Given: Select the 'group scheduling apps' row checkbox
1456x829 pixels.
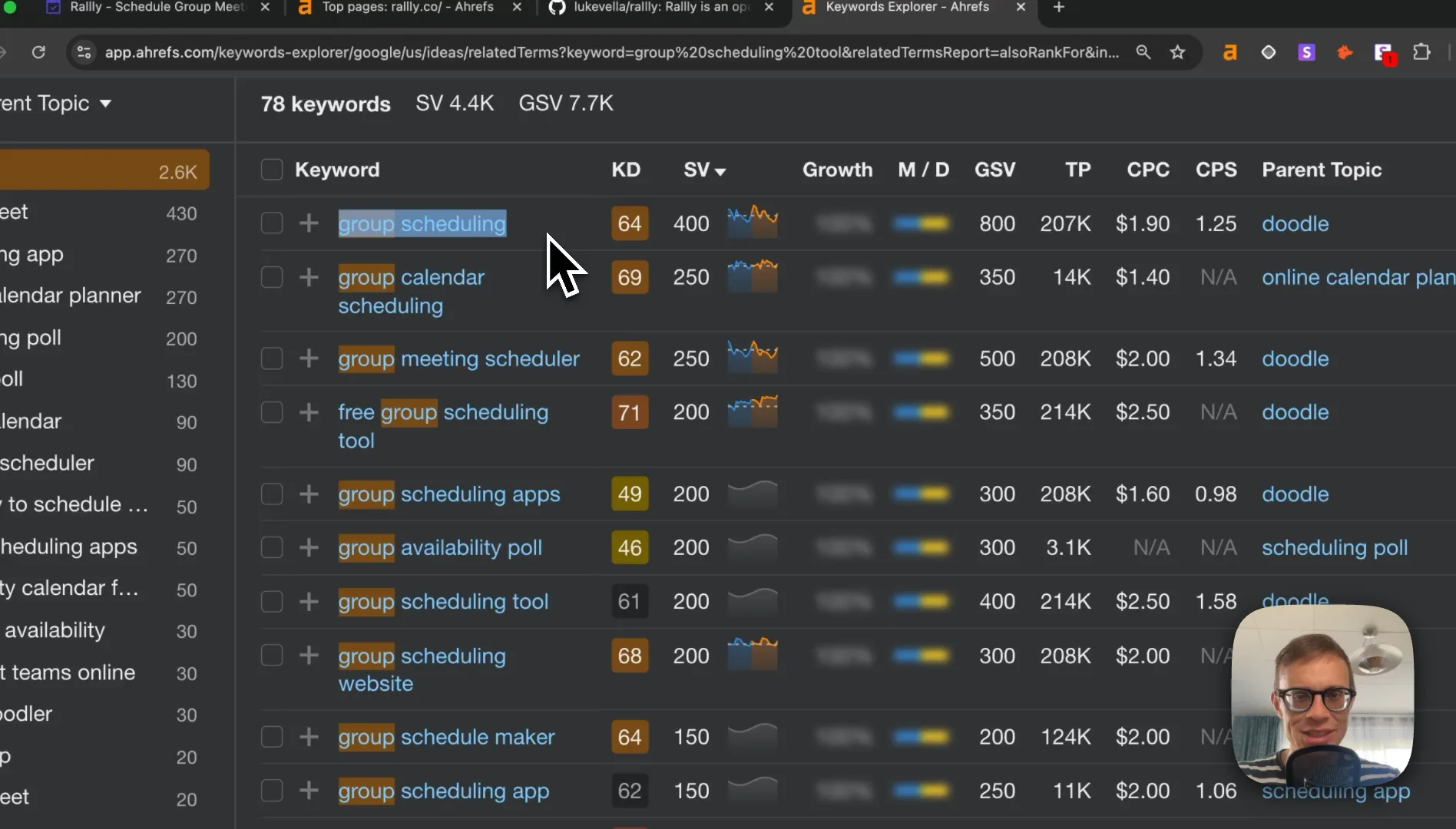Looking at the screenshot, I should pos(272,494).
